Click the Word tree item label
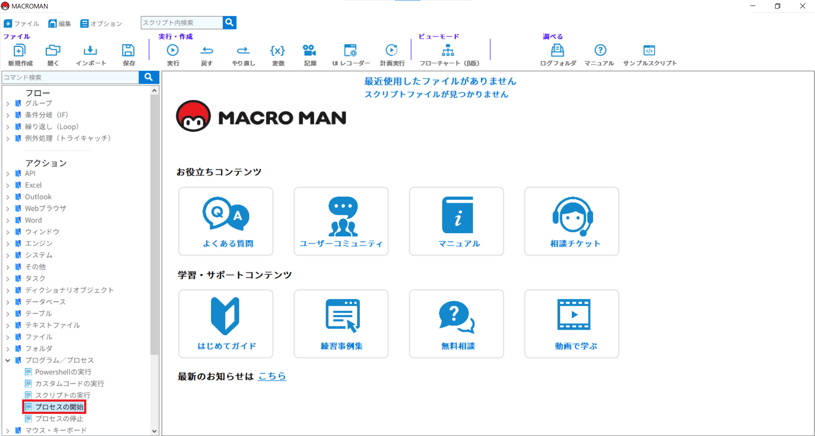The height and width of the screenshot is (436, 815). [33, 220]
